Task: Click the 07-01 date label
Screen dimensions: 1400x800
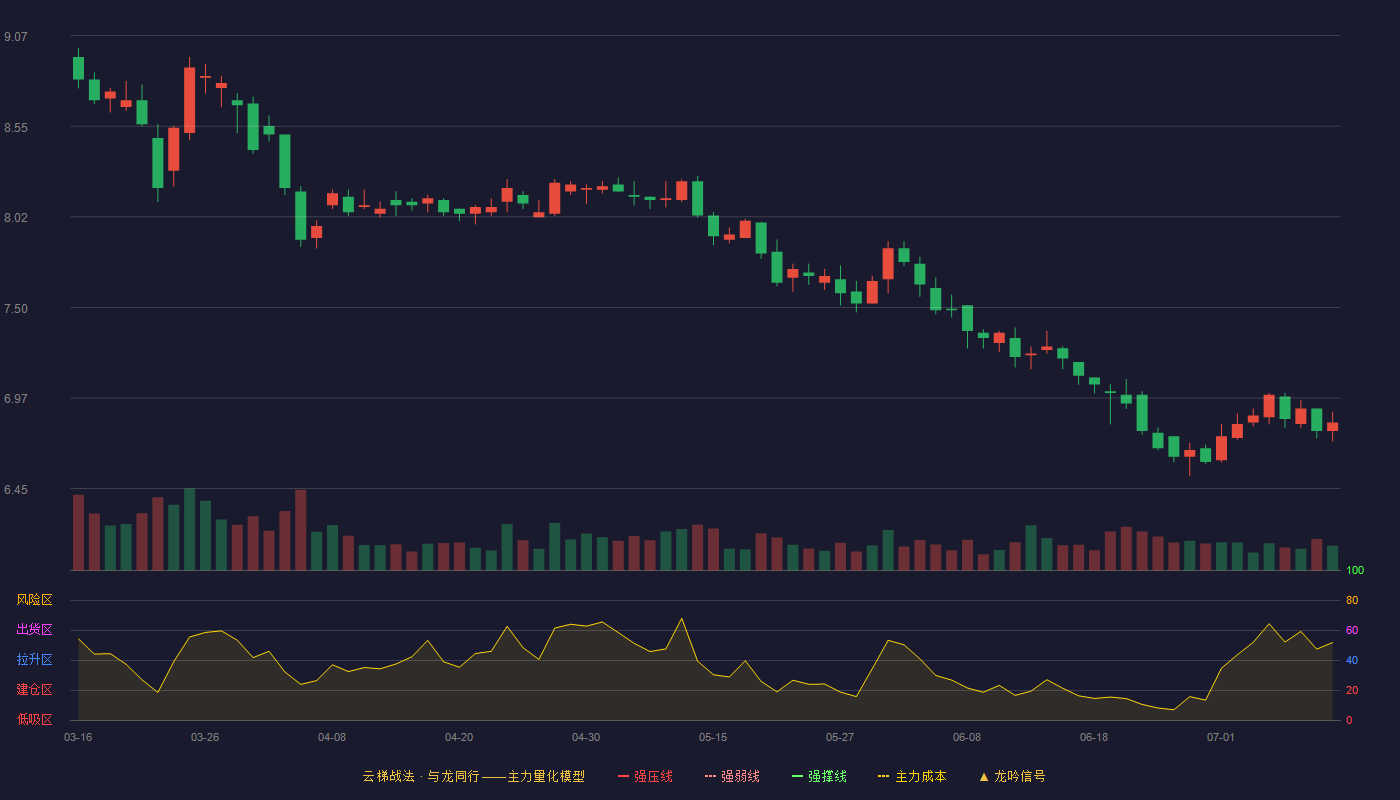Action: (x=1221, y=737)
